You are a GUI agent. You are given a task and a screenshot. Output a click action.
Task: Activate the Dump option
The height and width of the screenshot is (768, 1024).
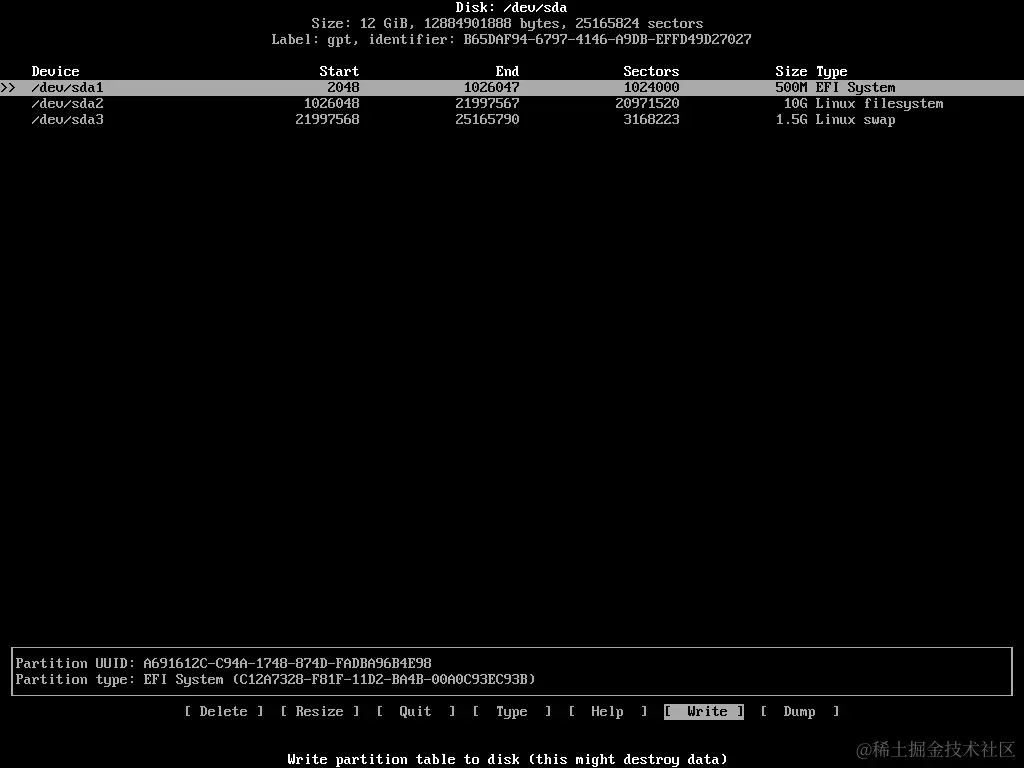(799, 711)
